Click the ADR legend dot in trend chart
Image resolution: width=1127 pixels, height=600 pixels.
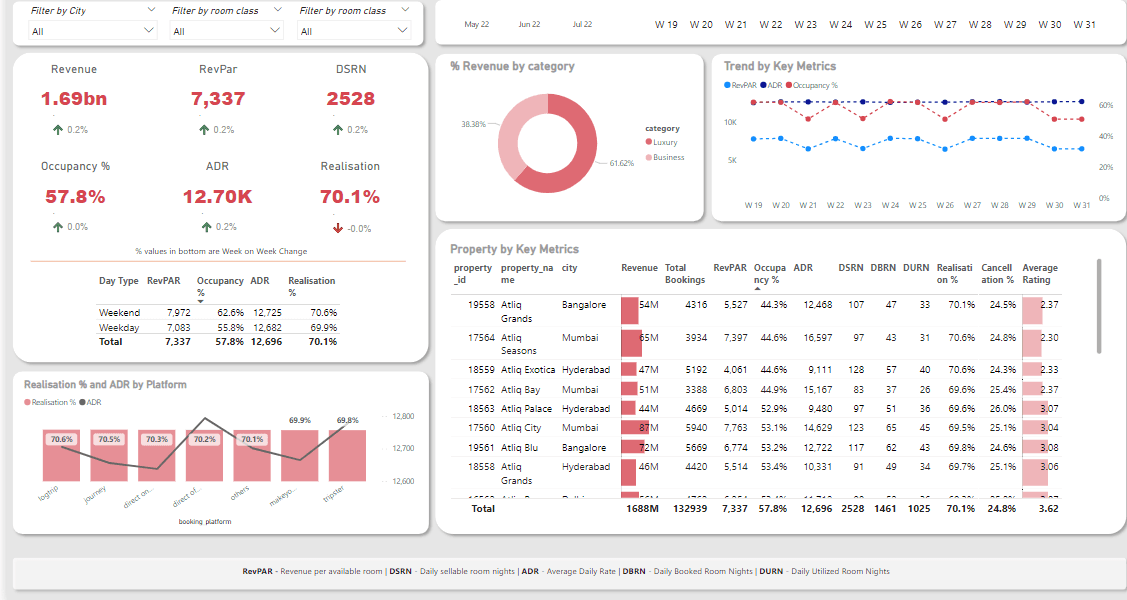pyautogui.click(x=763, y=86)
